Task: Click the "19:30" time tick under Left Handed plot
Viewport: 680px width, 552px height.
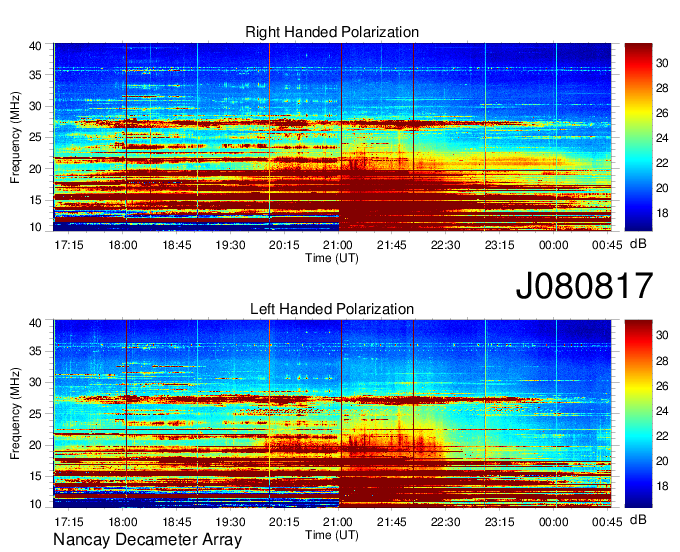Action: pos(230,521)
